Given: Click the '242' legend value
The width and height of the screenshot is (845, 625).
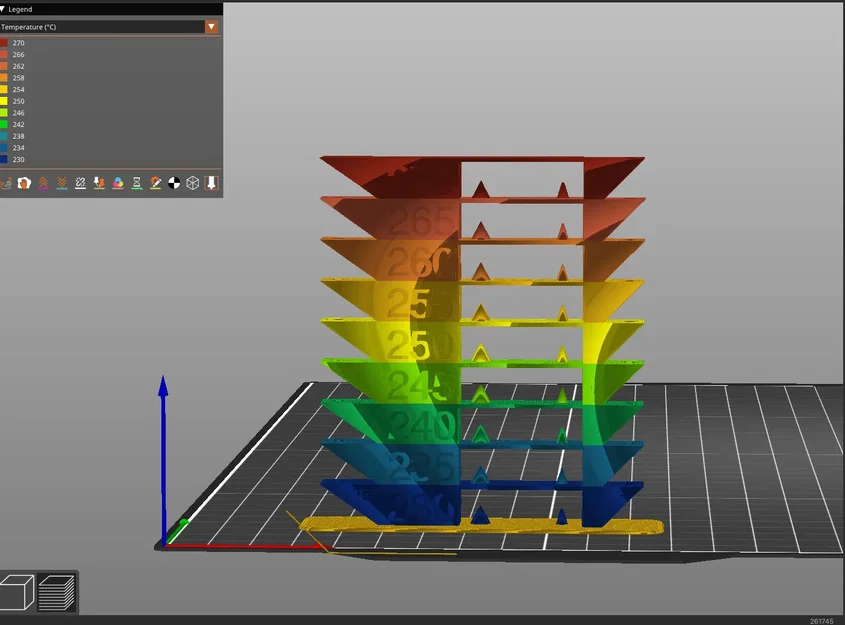Looking at the screenshot, I should point(18,124).
